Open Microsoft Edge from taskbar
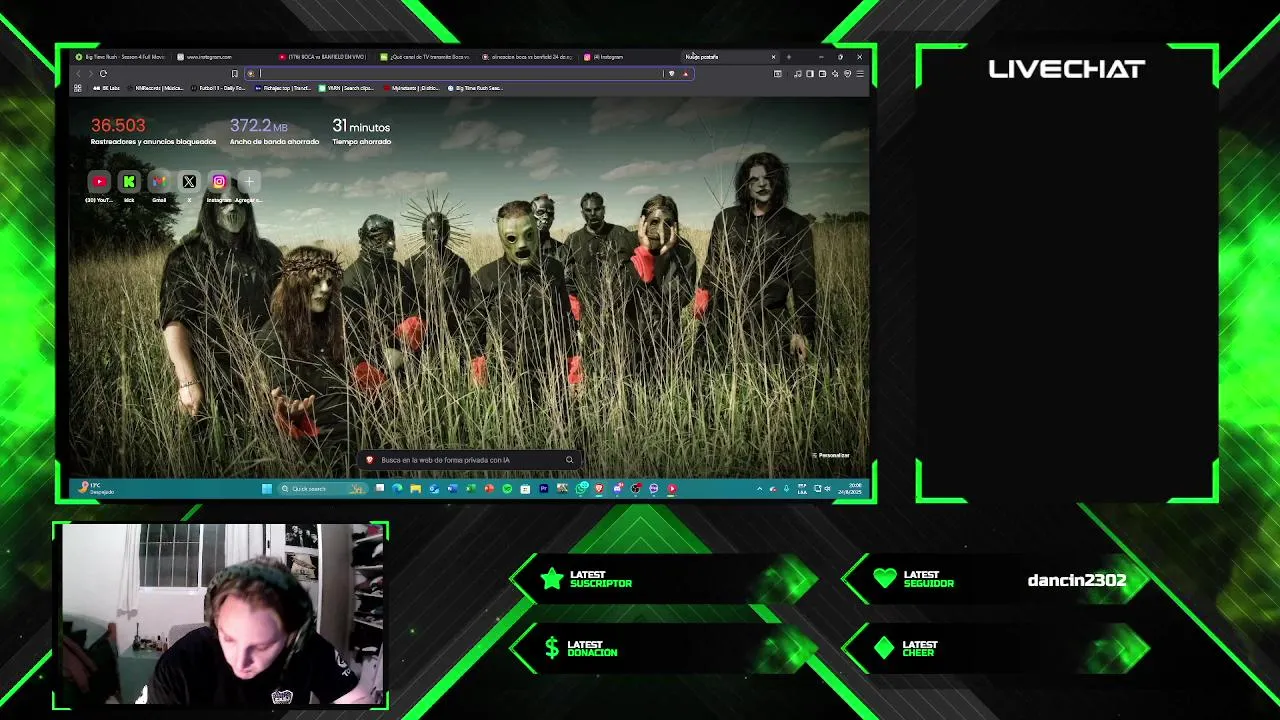This screenshot has width=1280, height=720. pyautogui.click(x=397, y=489)
